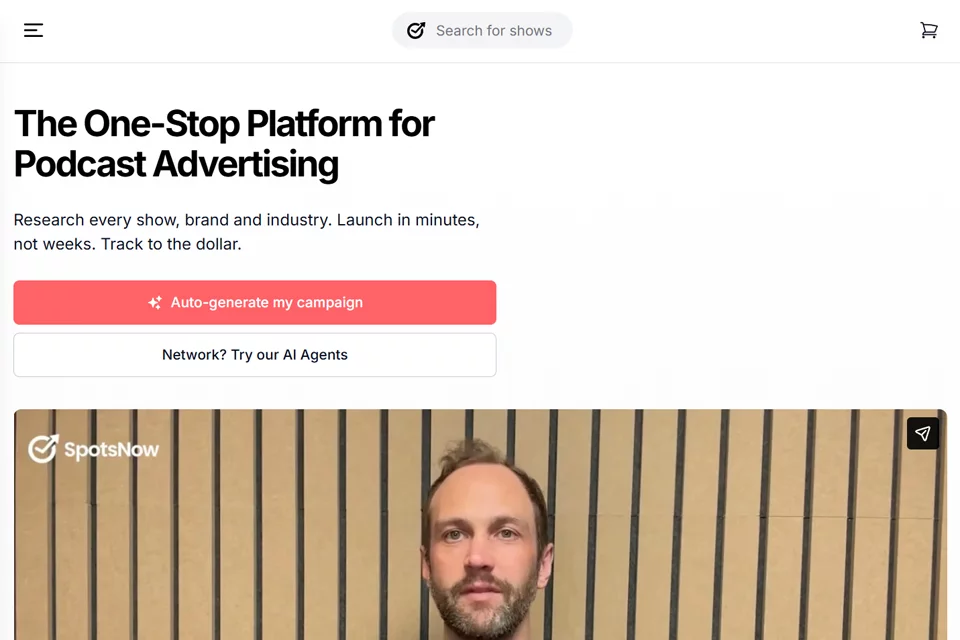Click the sparkle icon on Auto-generate button
960x640 pixels.
click(x=155, y=303)
